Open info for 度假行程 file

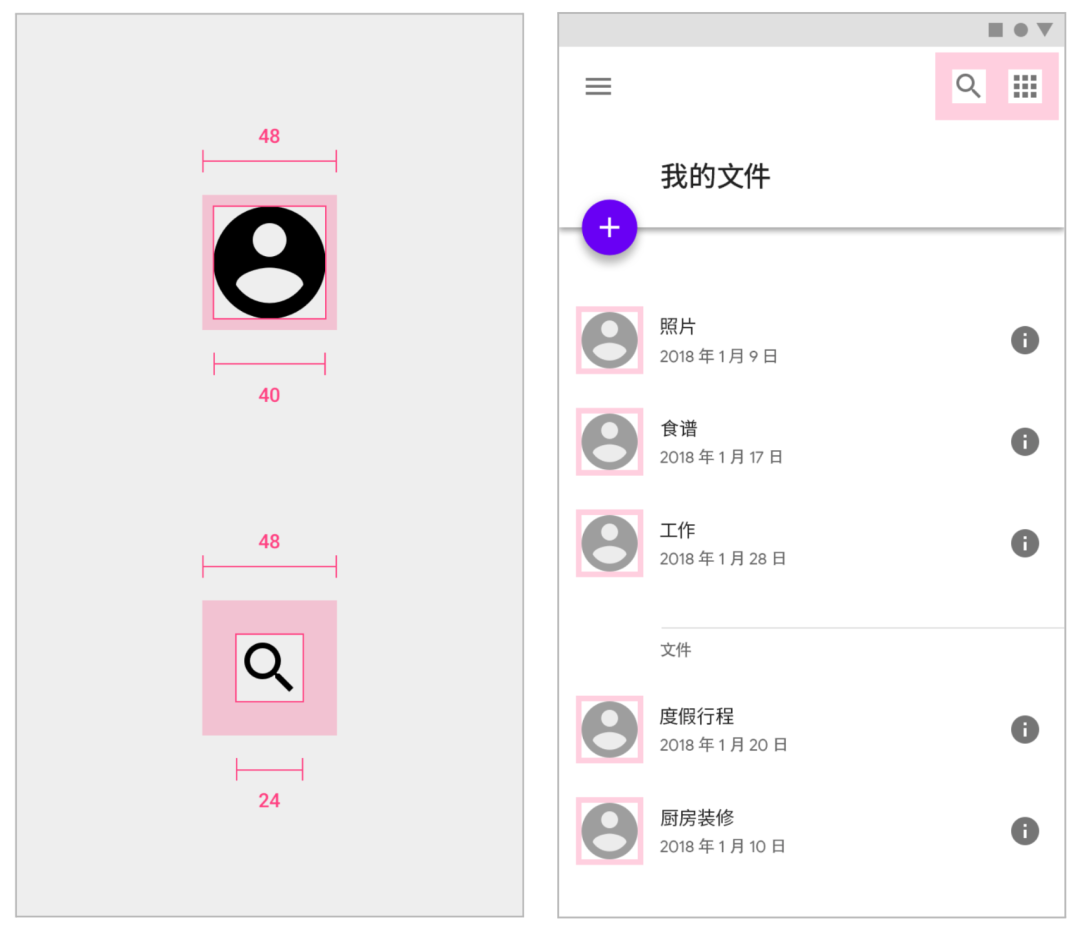point(1024,729)
